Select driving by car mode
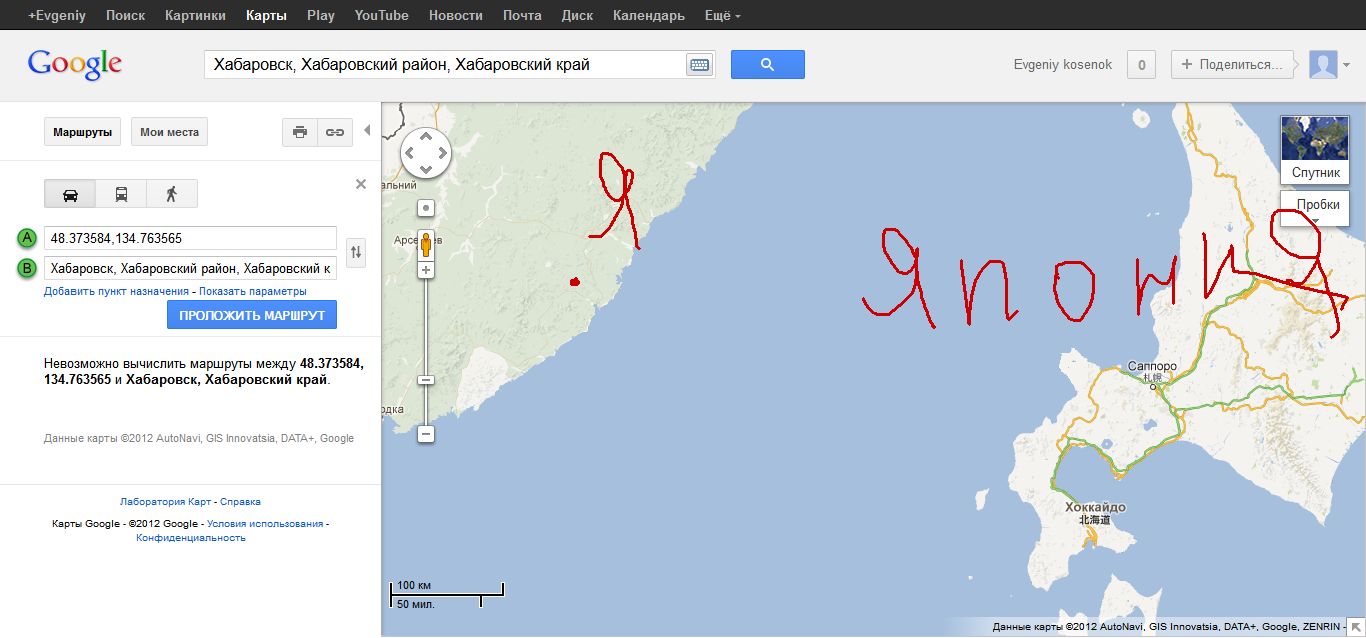The width and height of the screenshot is (1366, 638). 70,194
